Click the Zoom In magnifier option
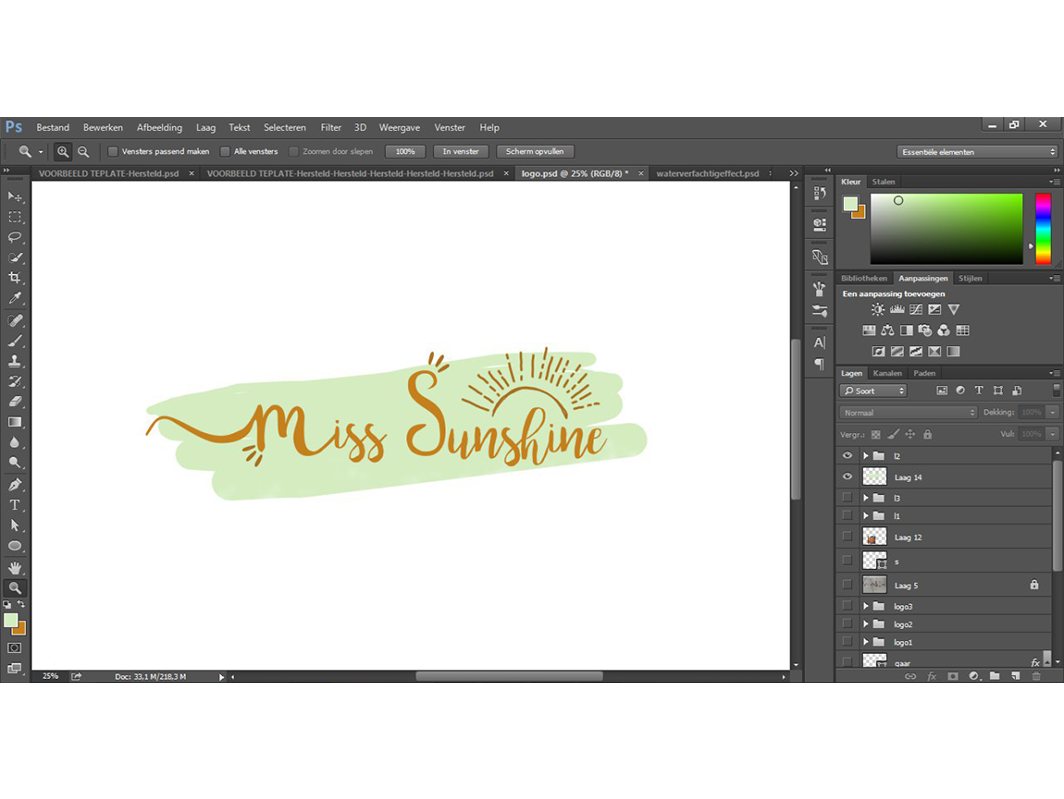 tap(62, 151)
